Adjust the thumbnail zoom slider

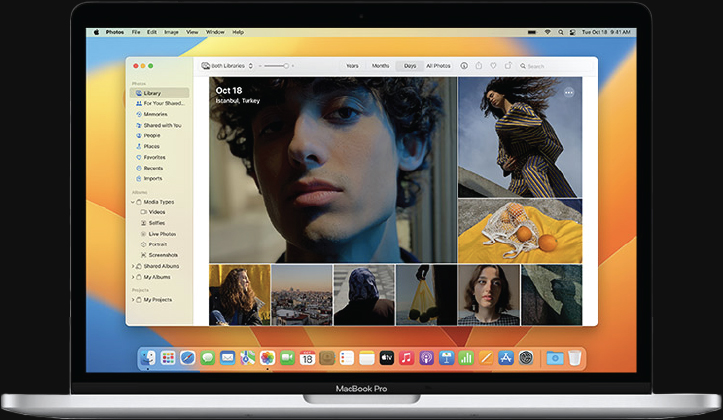point(276,66)
